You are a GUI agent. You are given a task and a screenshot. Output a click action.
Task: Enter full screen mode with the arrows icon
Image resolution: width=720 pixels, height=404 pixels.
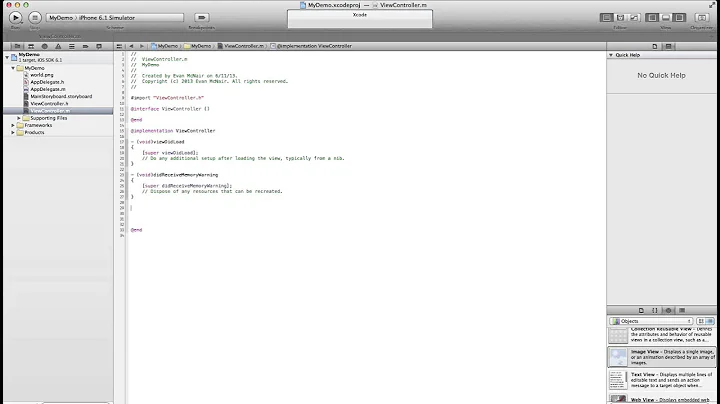click(x=712, y=5)
